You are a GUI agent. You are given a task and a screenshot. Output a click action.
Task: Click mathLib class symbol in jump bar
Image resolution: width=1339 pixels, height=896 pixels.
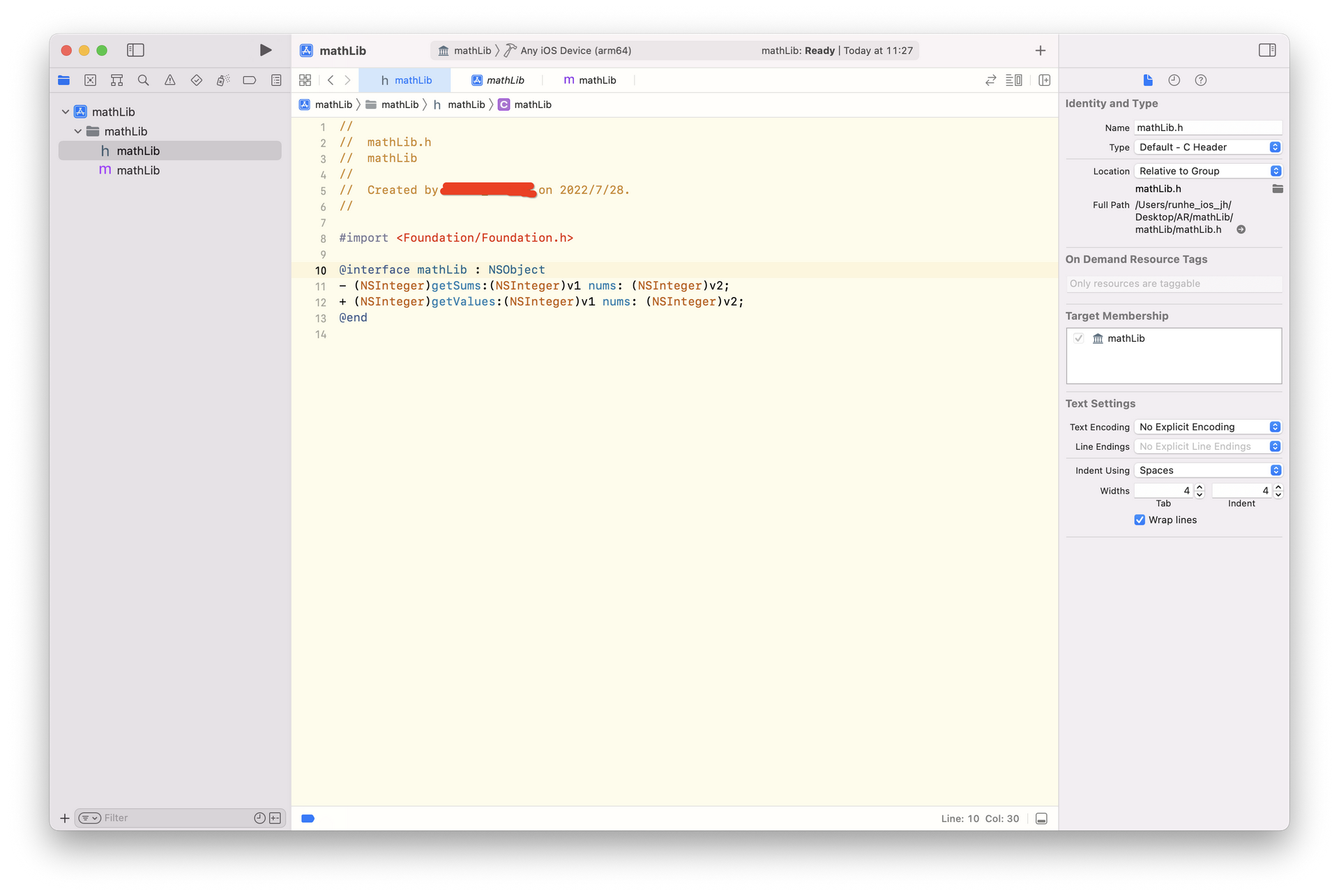click(524, 105)
